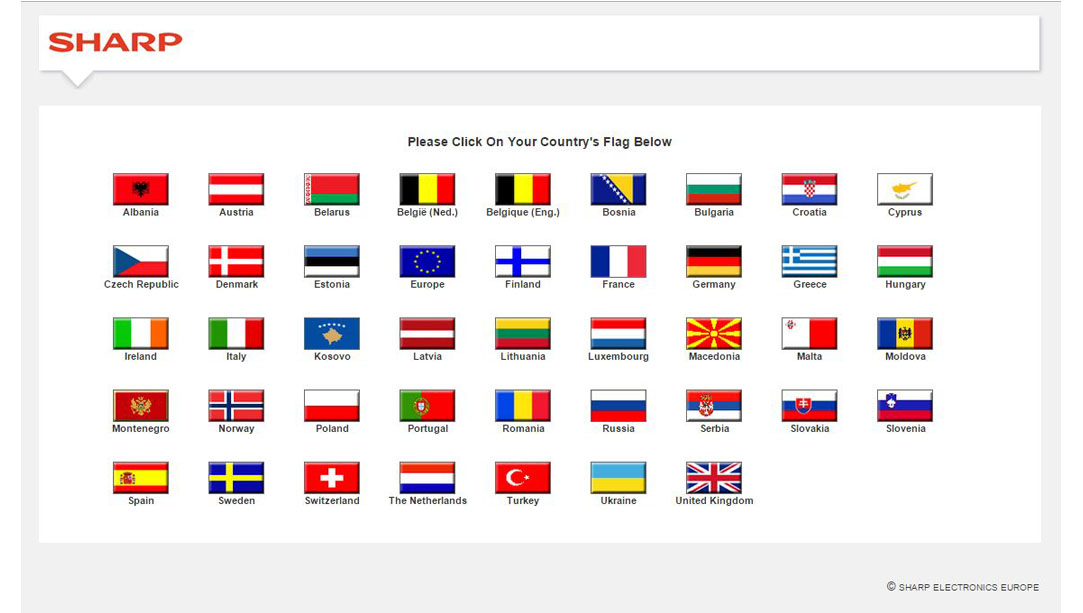Click the Montenegro flag
The height and width of the screenshot is (613, 1083).
click(x=141, y=405)
